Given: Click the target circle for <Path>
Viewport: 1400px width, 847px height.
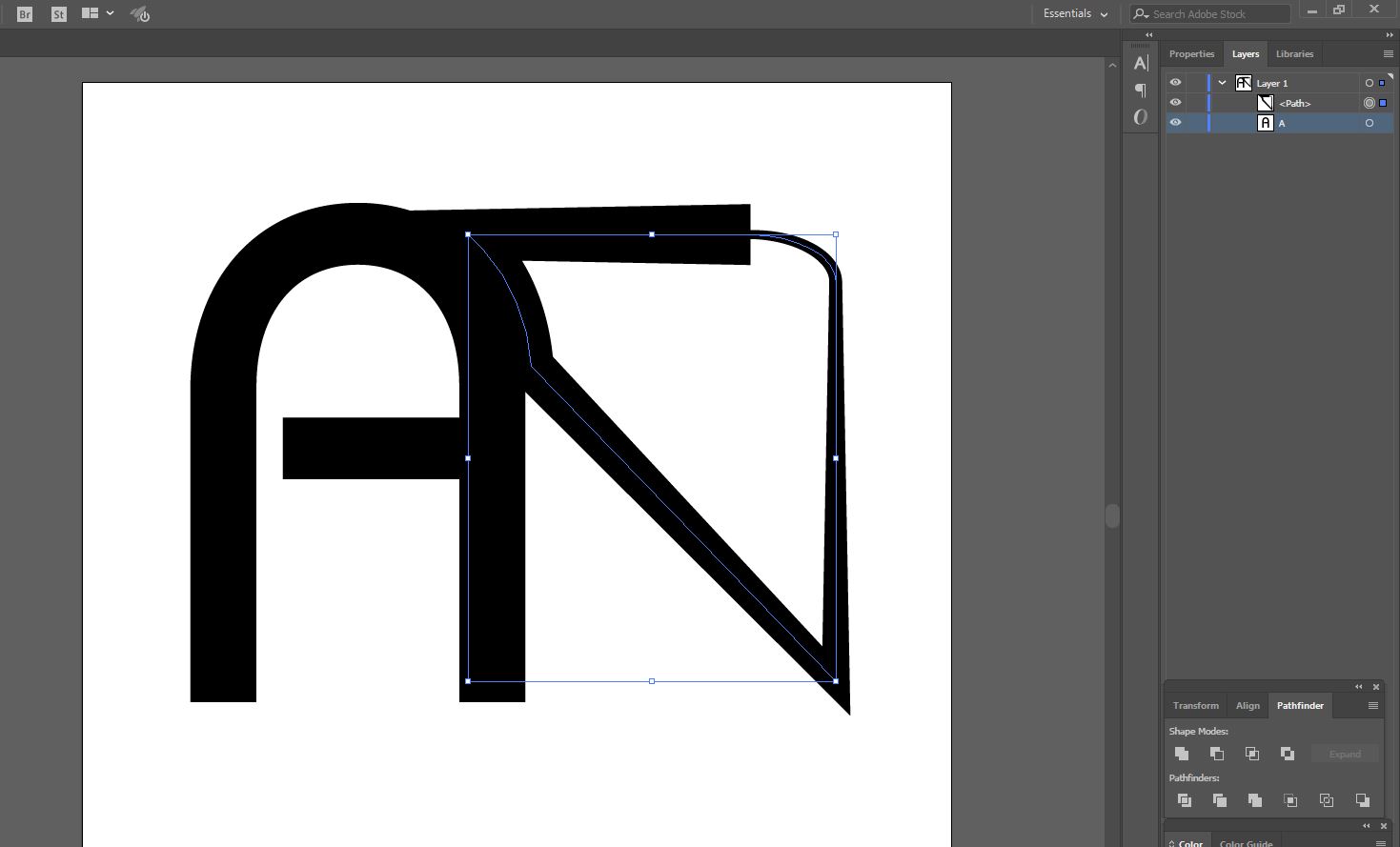Looking at the screenshot, I should point(1370,103).
